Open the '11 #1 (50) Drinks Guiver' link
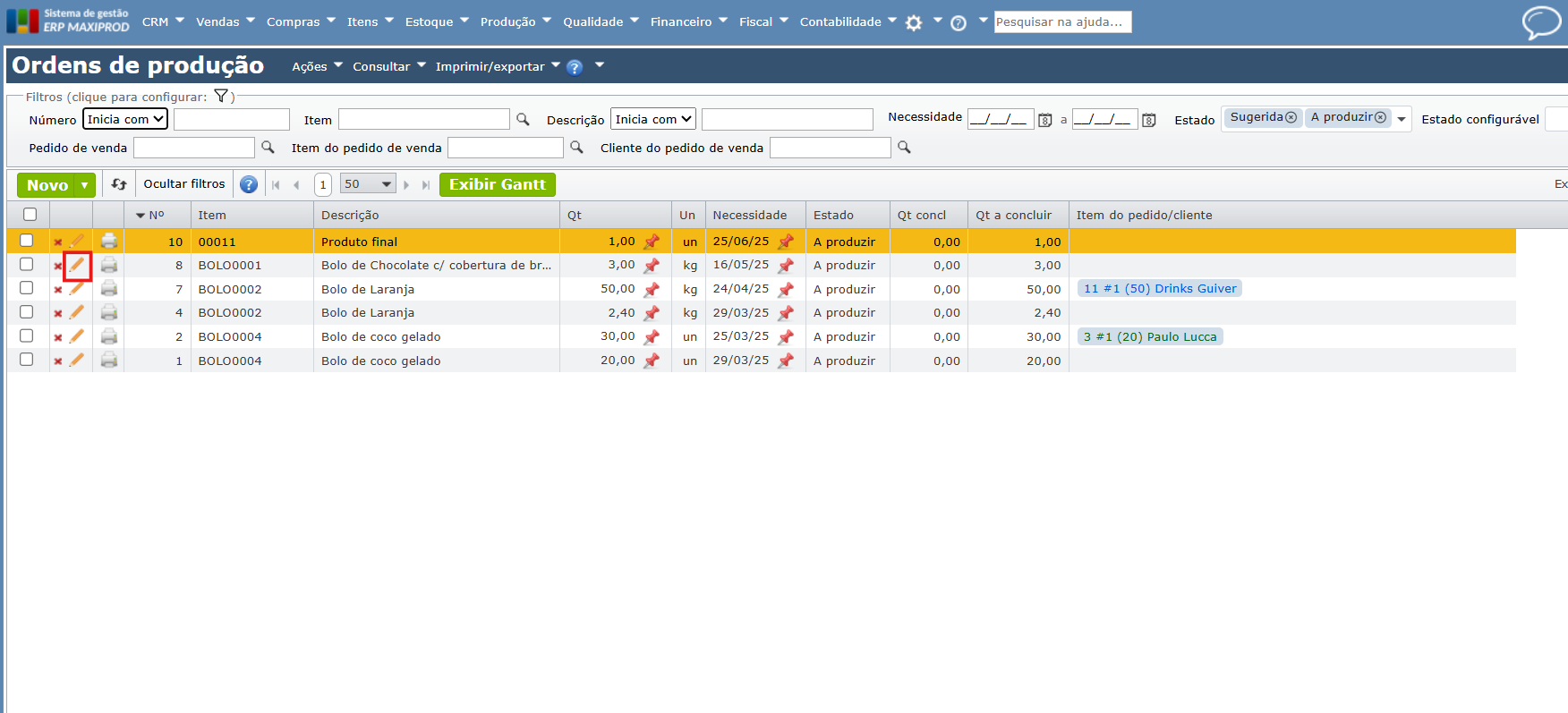 tap(1159, 289)
